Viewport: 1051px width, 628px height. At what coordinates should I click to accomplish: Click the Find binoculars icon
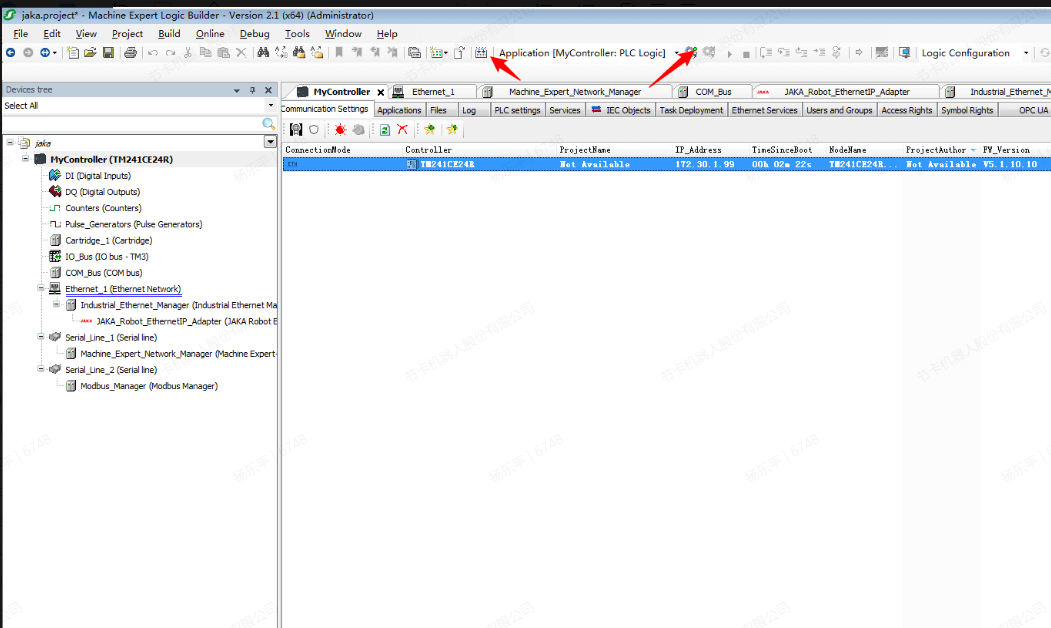[264, 53]
